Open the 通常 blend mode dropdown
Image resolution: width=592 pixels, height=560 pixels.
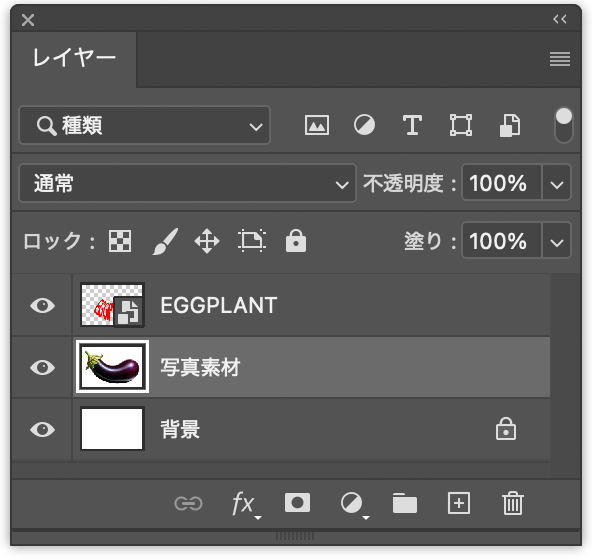tap(188, 183)
